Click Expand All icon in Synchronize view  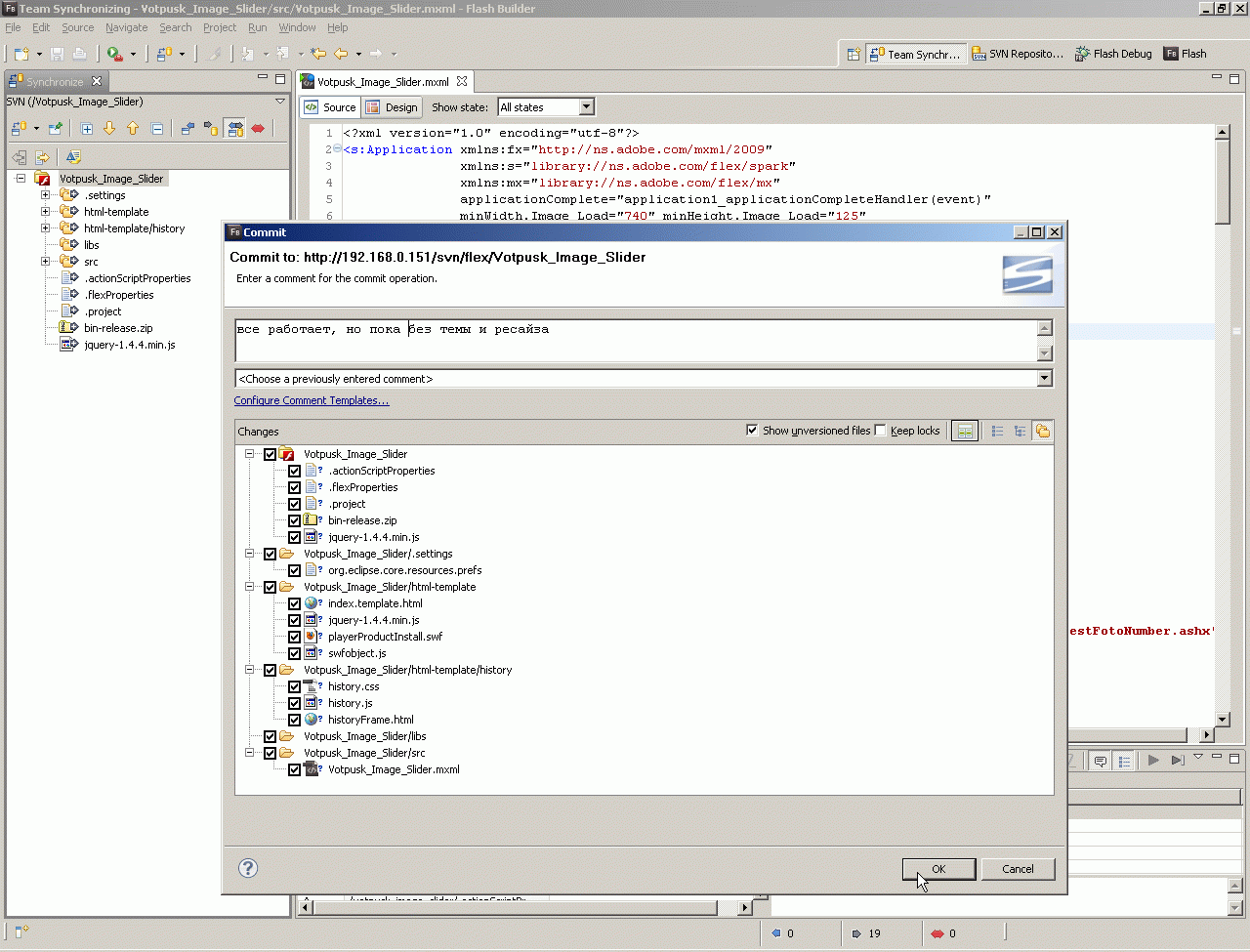click(x=87, y=129)
